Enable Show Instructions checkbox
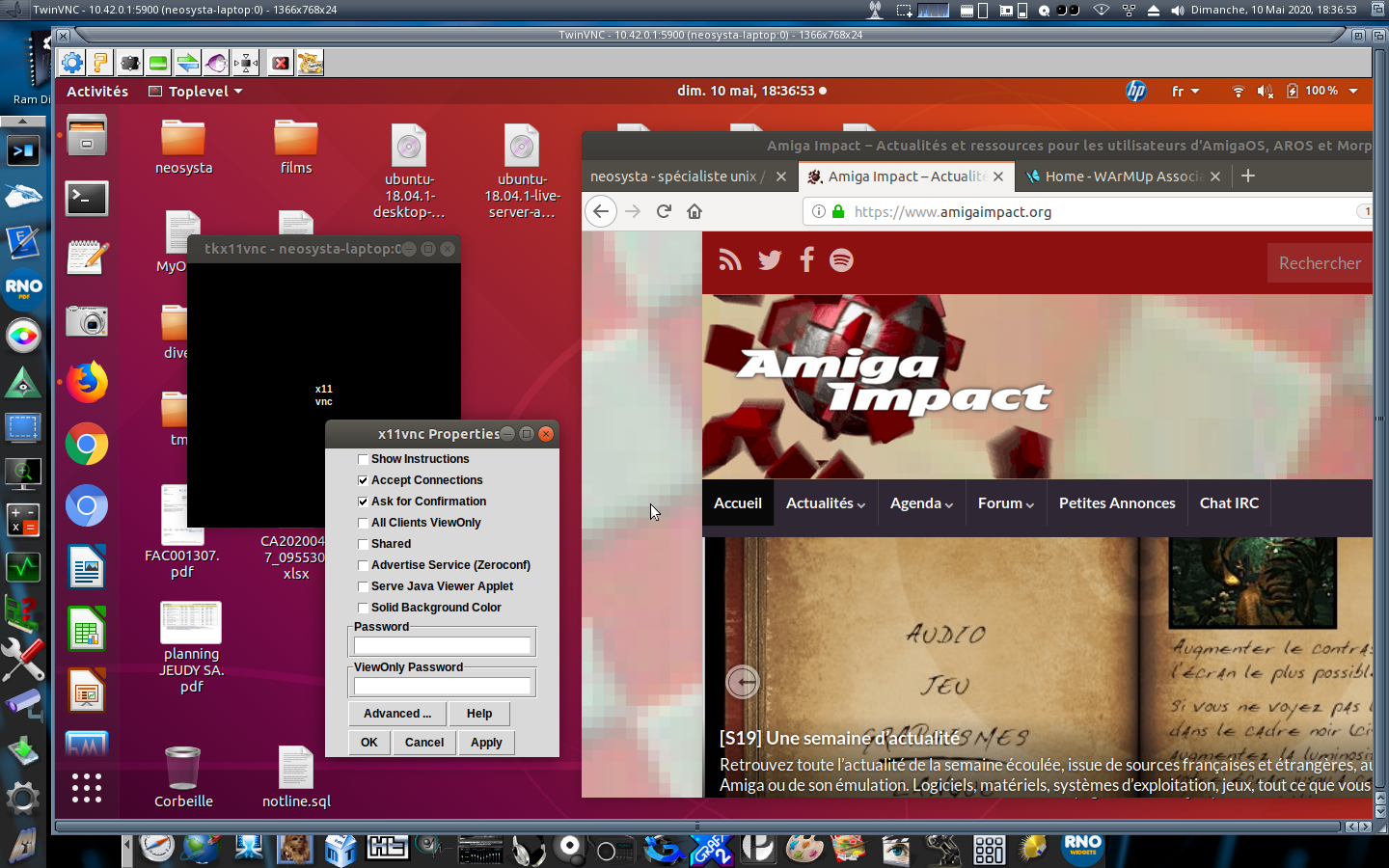This screenshot has height=868, width=1389. [x=363, y=459]
